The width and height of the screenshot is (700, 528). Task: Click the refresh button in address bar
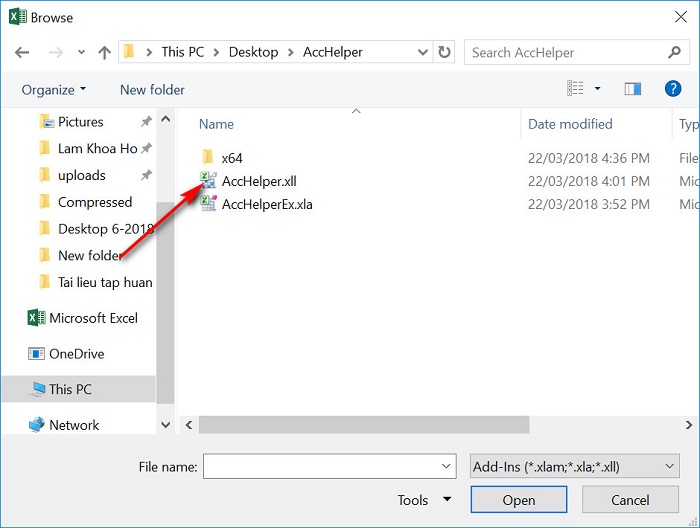(x=445, y=52)
